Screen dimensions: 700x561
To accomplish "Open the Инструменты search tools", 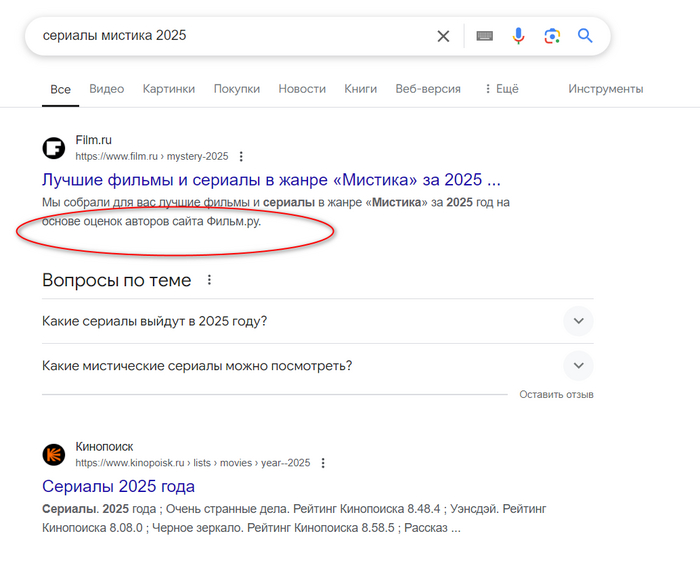I will click(605, 89).
